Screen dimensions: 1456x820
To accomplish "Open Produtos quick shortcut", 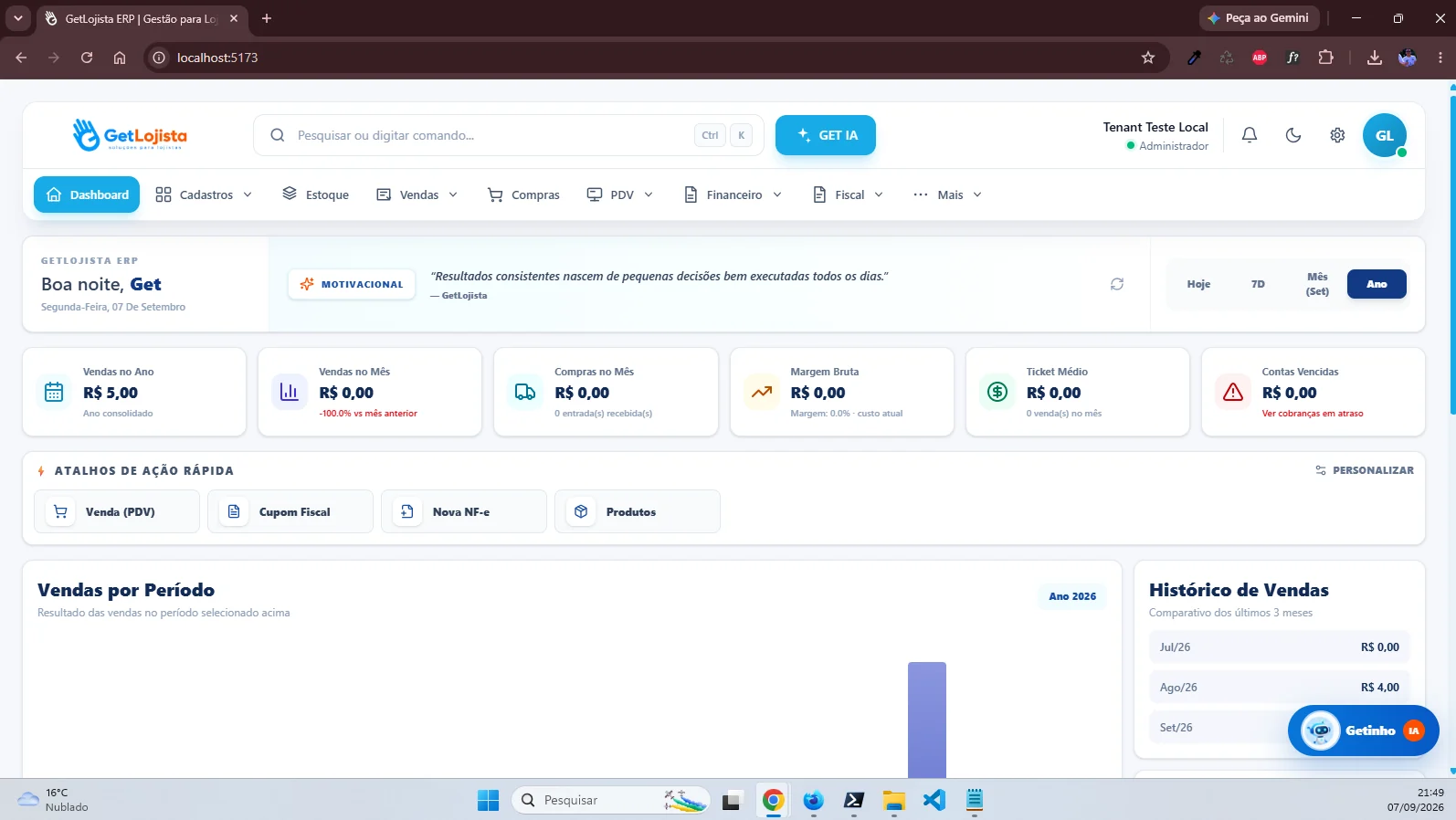I will click(638, 511).
